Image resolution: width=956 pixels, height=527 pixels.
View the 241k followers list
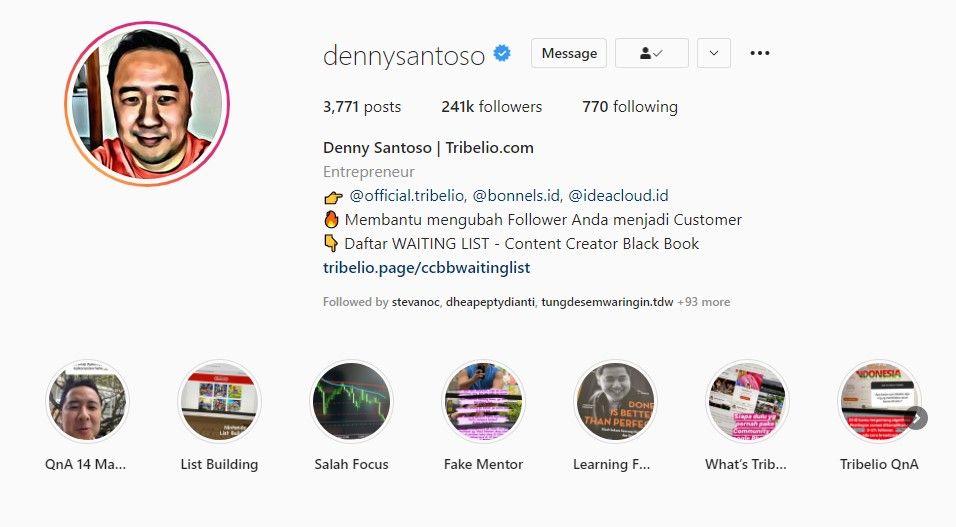click(491, 107)
